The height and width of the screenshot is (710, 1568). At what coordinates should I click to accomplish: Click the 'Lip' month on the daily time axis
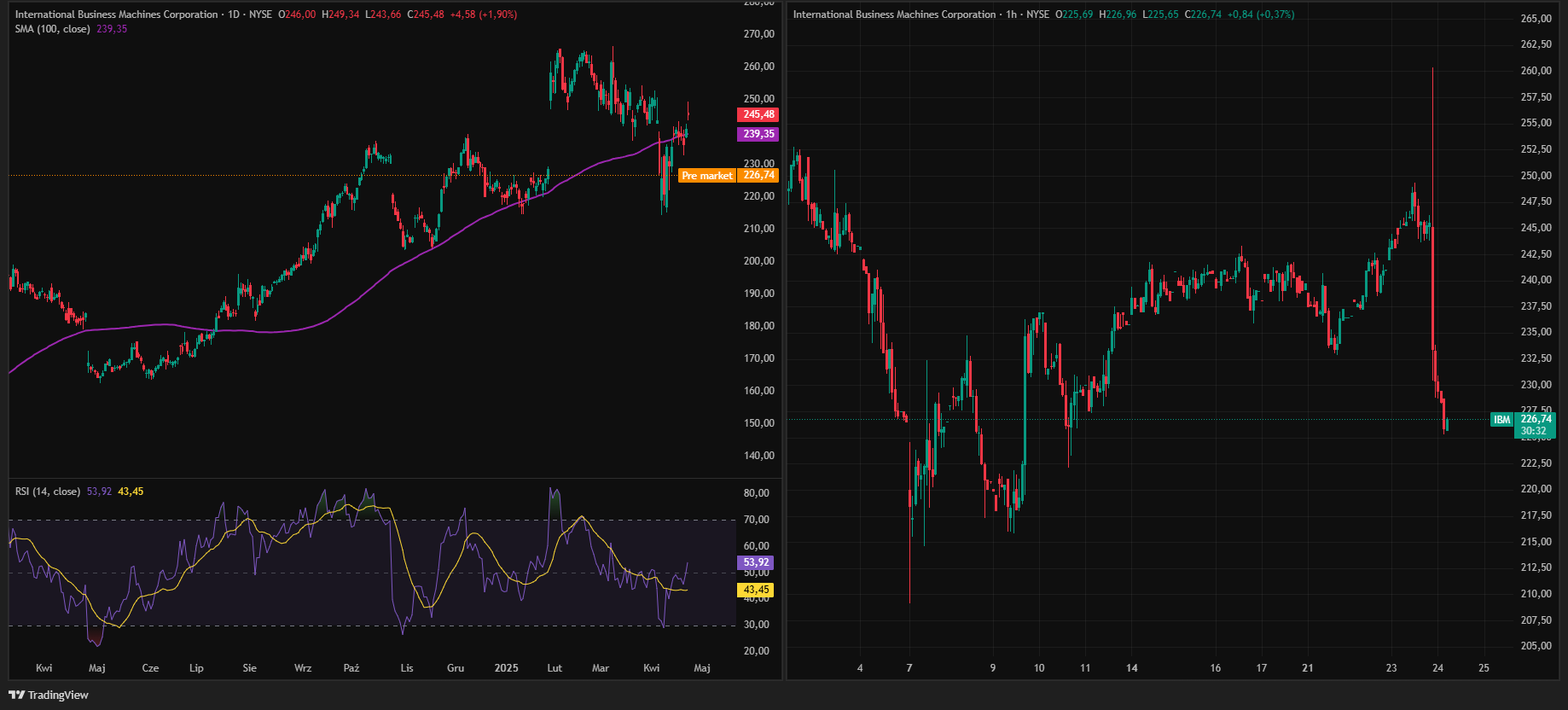coord(196,668)
